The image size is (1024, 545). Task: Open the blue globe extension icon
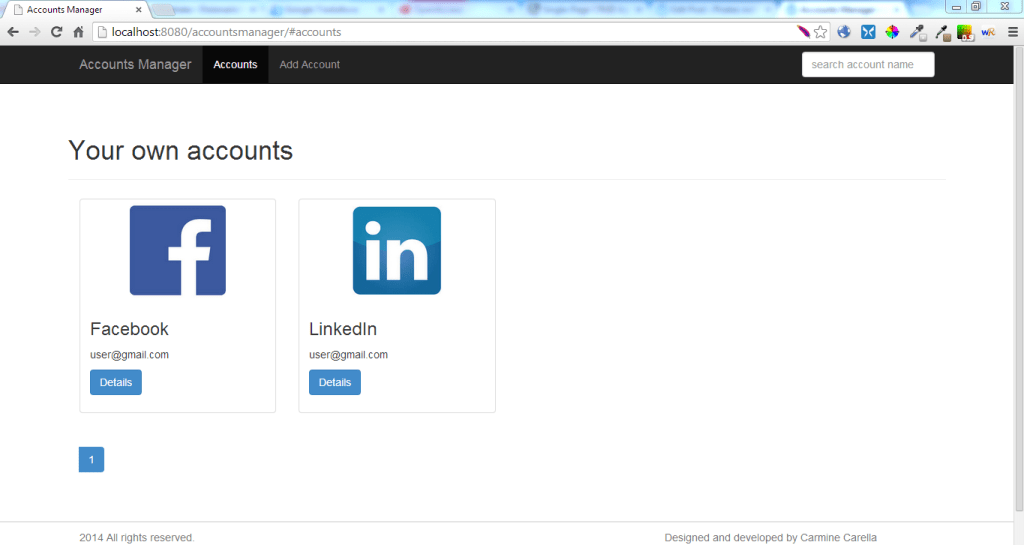(x=844, y=32)
